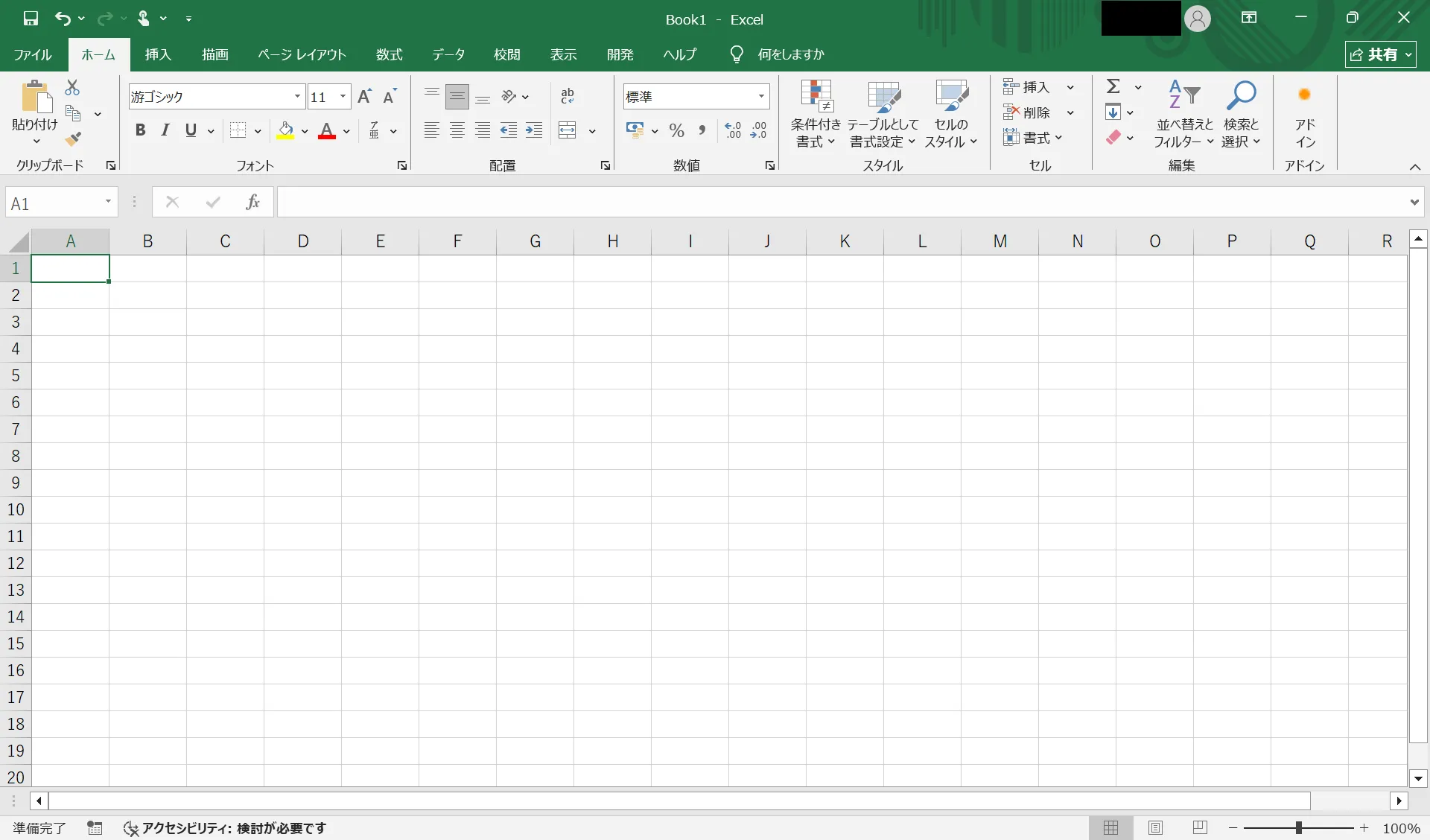Click the Save floppy disk icon
The height and width of the screenshot is (840, 1430).
tap(31, 19)
